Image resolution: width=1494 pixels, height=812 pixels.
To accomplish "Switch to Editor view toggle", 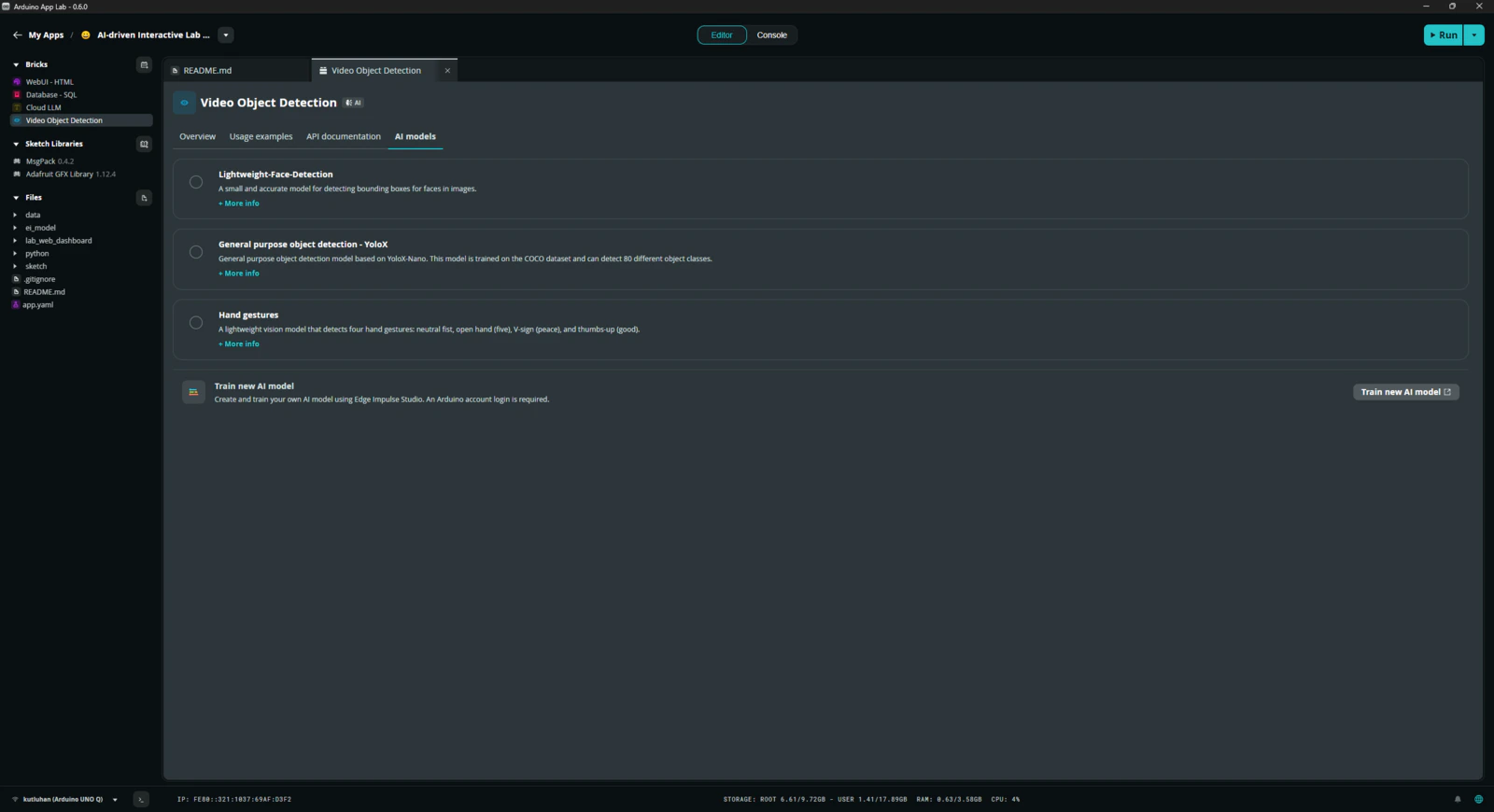I will click(722, 35).
